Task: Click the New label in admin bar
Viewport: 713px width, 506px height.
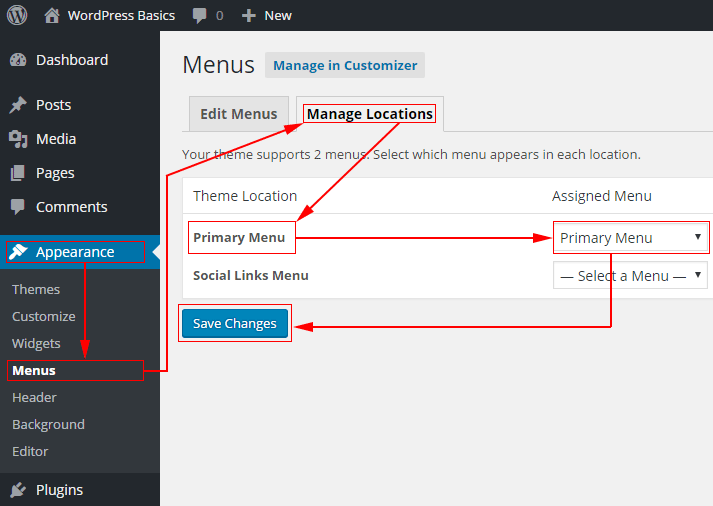Action: (x=278, y=15)
